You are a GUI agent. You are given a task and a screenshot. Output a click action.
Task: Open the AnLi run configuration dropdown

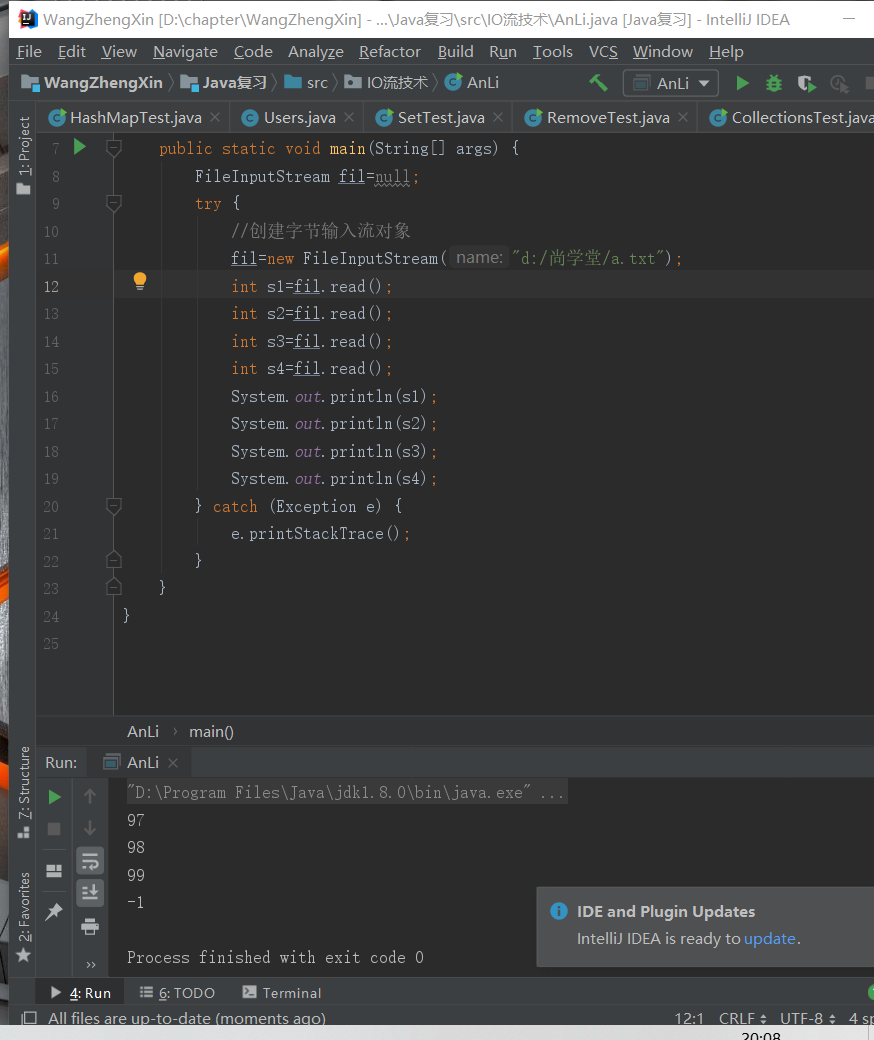(670, 83)
